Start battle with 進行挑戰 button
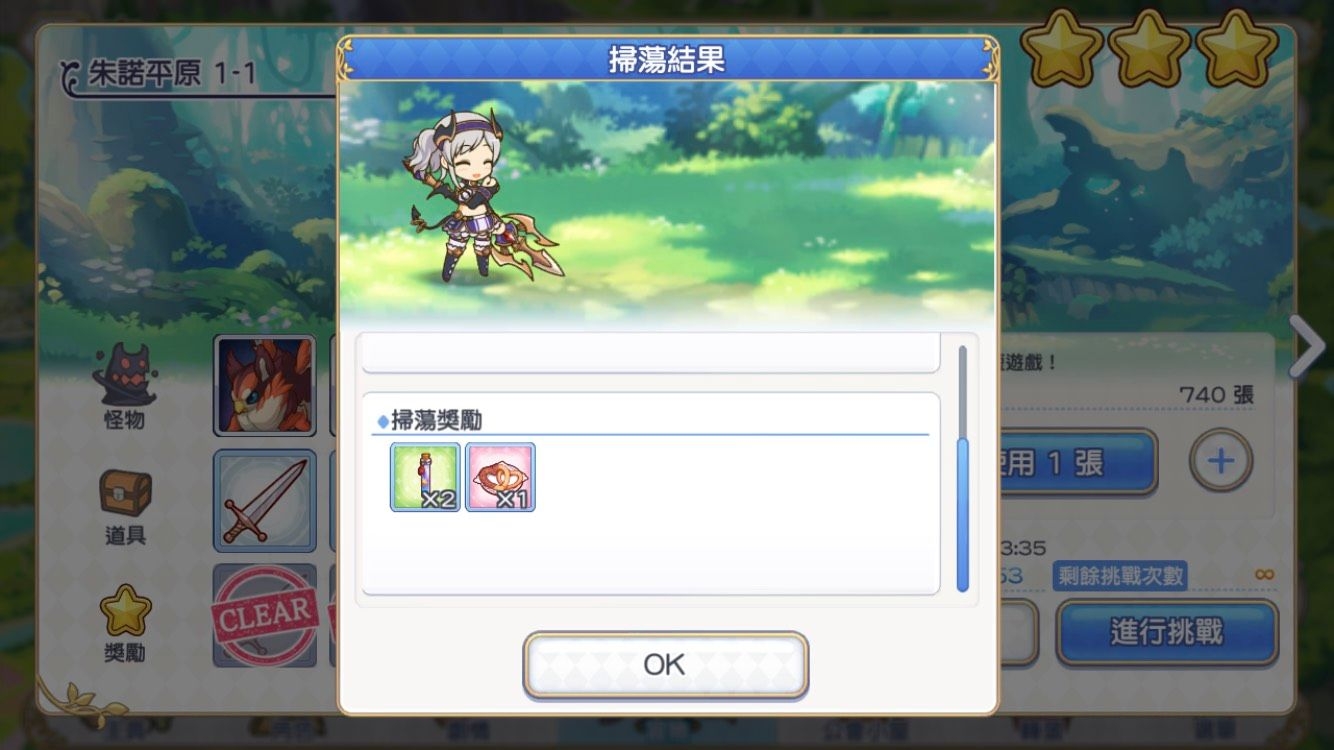The width and height of the screenshot is (1334, 750). click(x=1167, y=632)
